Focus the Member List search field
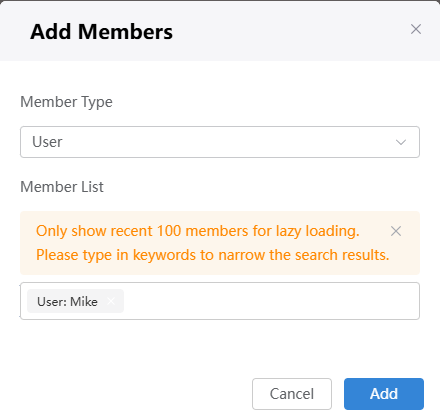Screen dimensions: 440x412 [x=220, y=301]
